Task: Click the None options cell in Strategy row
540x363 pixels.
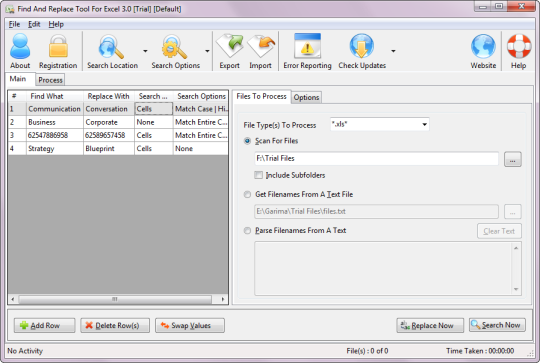Action: [201, 149]
